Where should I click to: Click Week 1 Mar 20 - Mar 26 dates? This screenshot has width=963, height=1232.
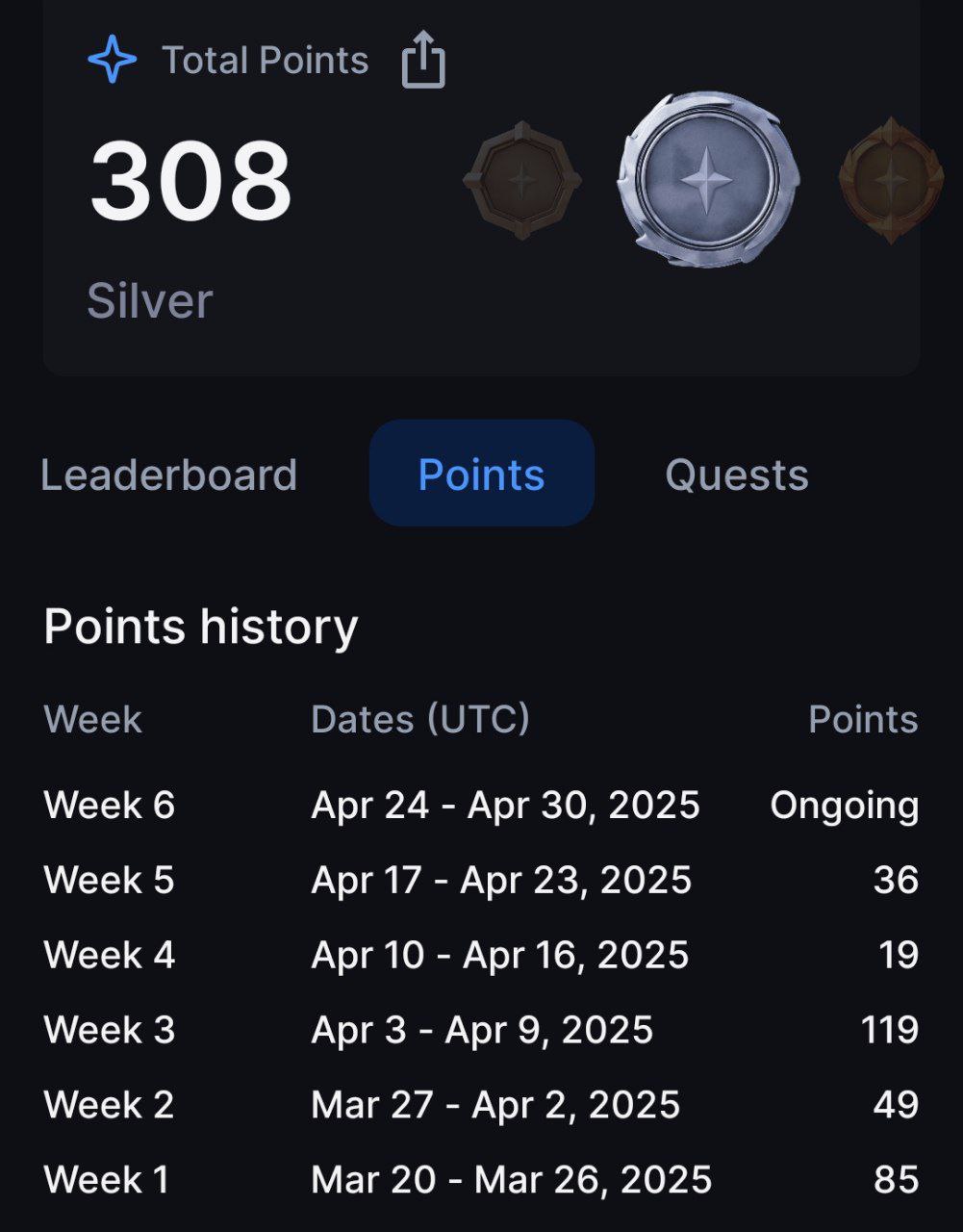(512, 1180)
